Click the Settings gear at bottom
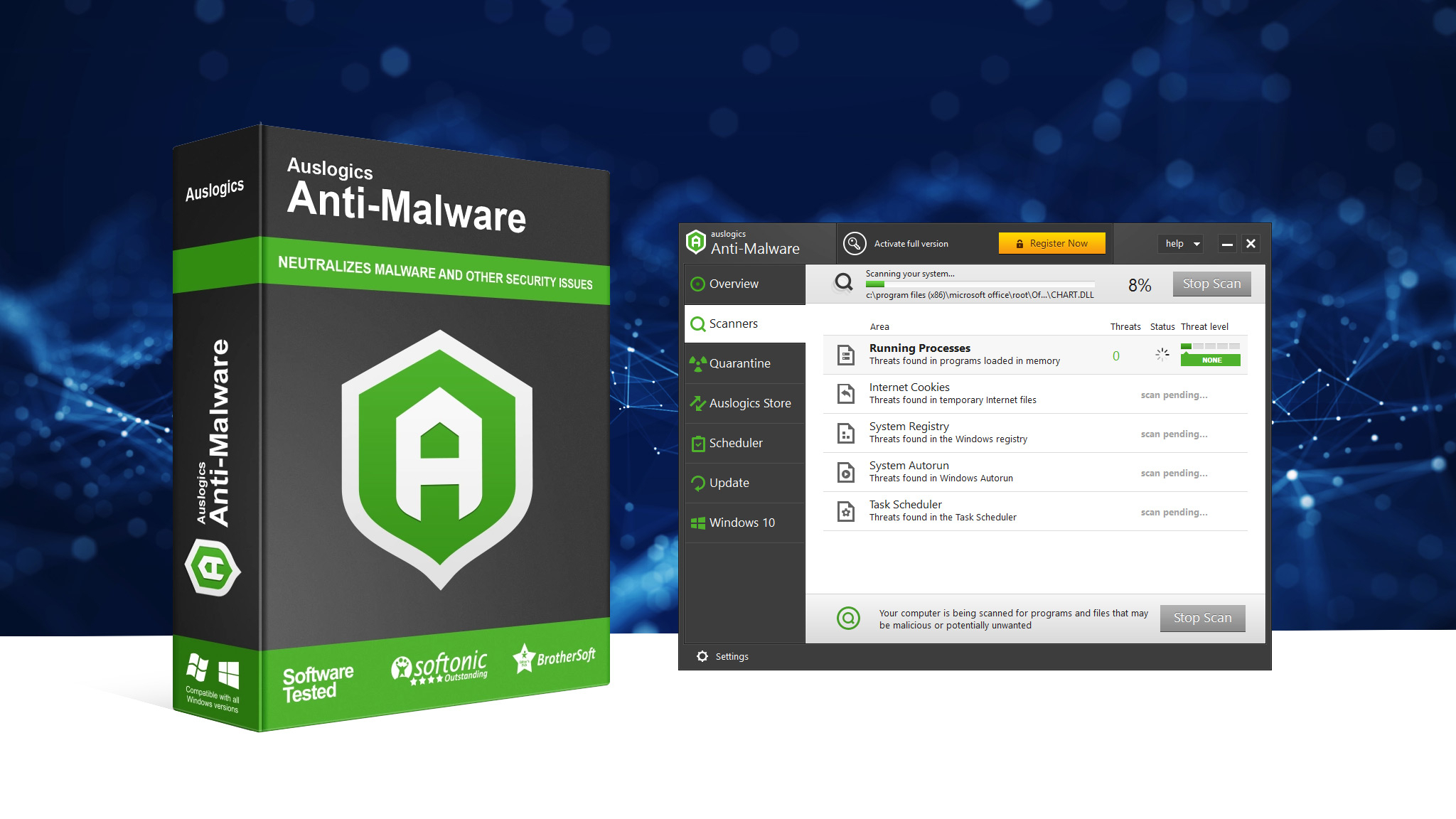 coord(703,656)
